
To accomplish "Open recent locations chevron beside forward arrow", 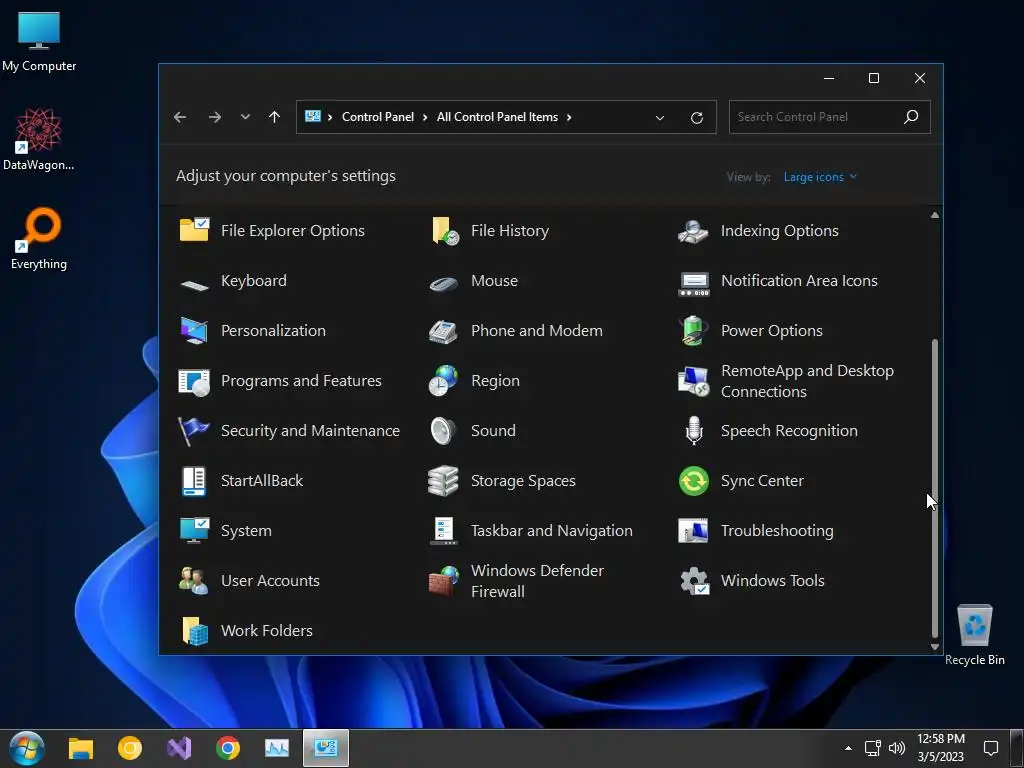I will pos(245,117).
